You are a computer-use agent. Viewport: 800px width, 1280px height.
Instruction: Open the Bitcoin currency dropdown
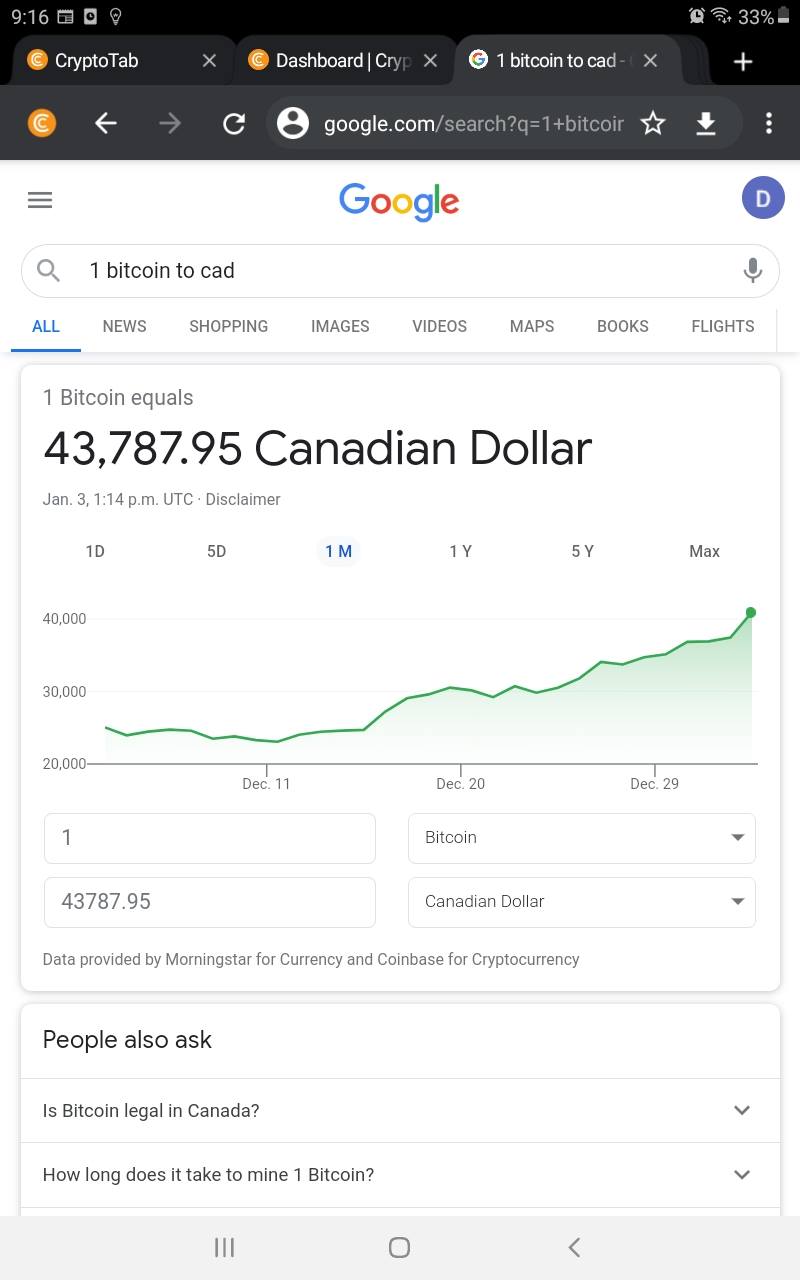(x=582, y=838)
